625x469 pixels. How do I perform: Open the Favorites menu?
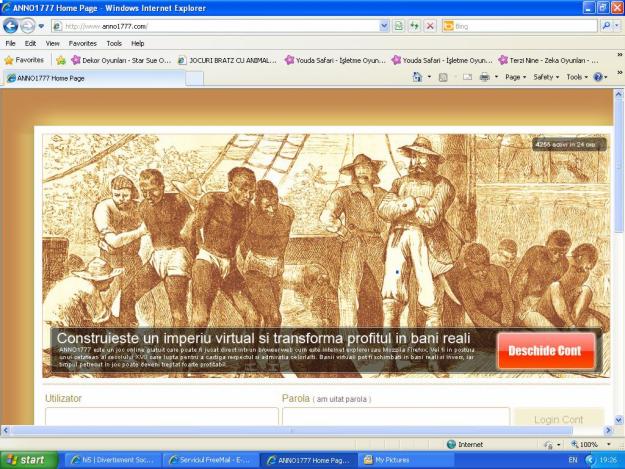click(x=83, y=43)
